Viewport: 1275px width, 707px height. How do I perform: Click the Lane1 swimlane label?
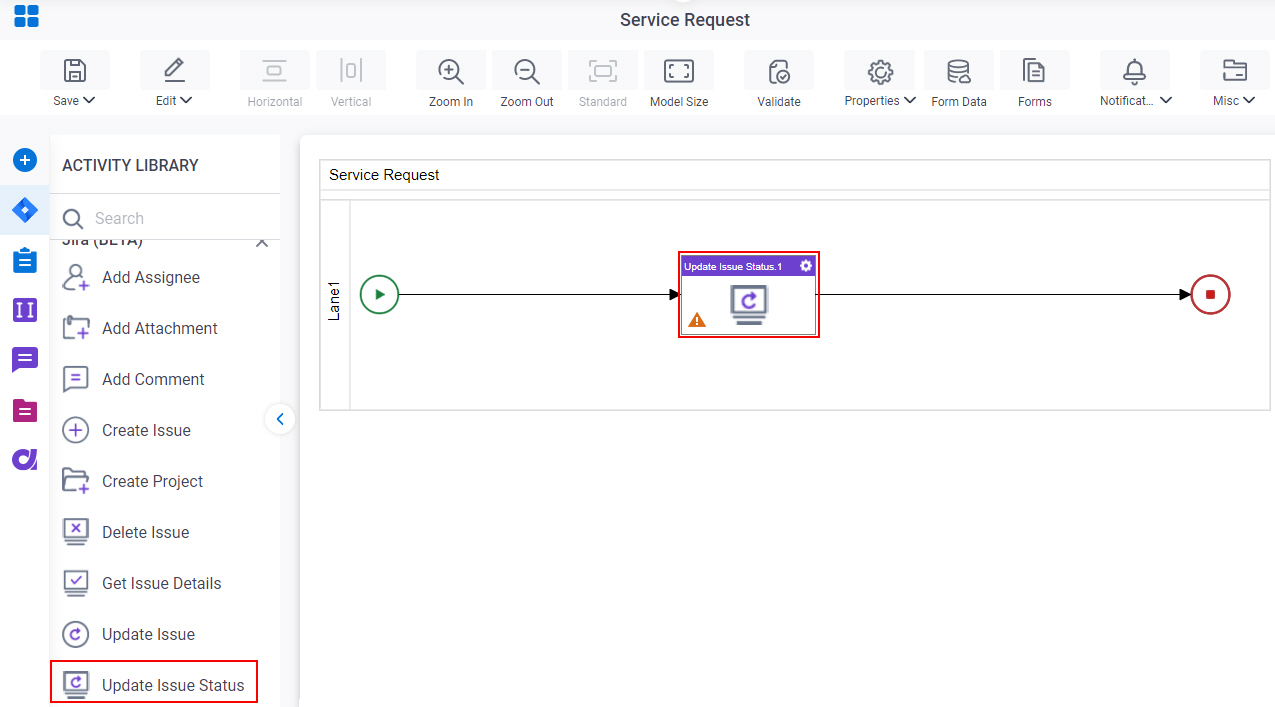point(335,302)
